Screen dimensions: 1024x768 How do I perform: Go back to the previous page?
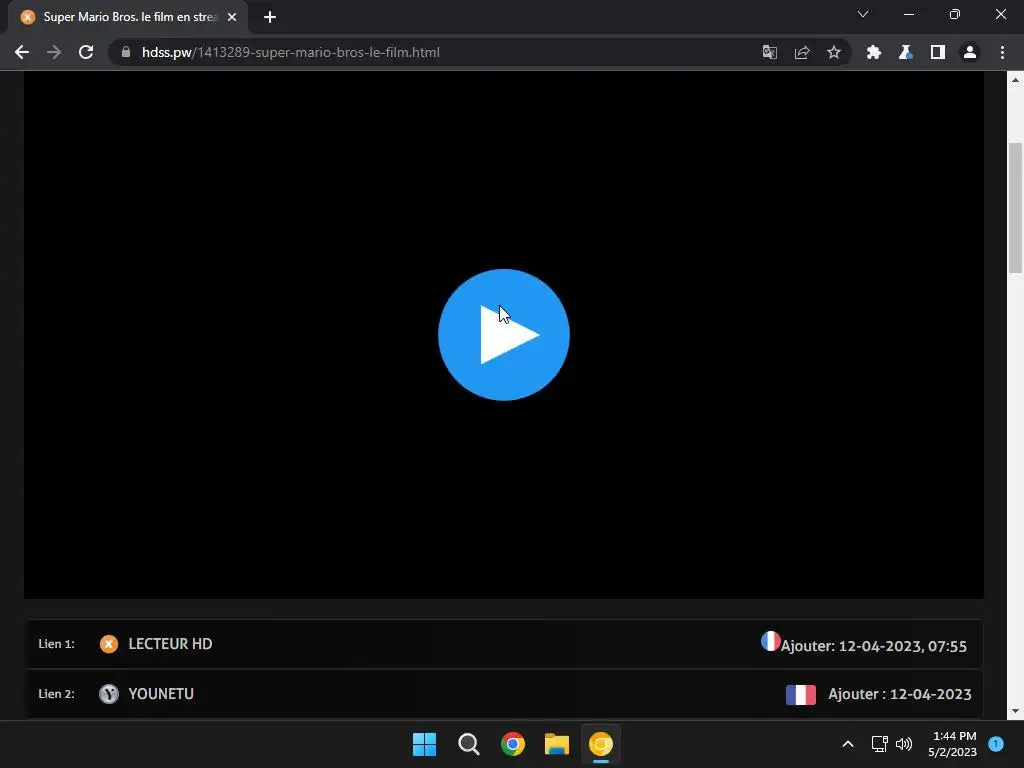[22, 52]
